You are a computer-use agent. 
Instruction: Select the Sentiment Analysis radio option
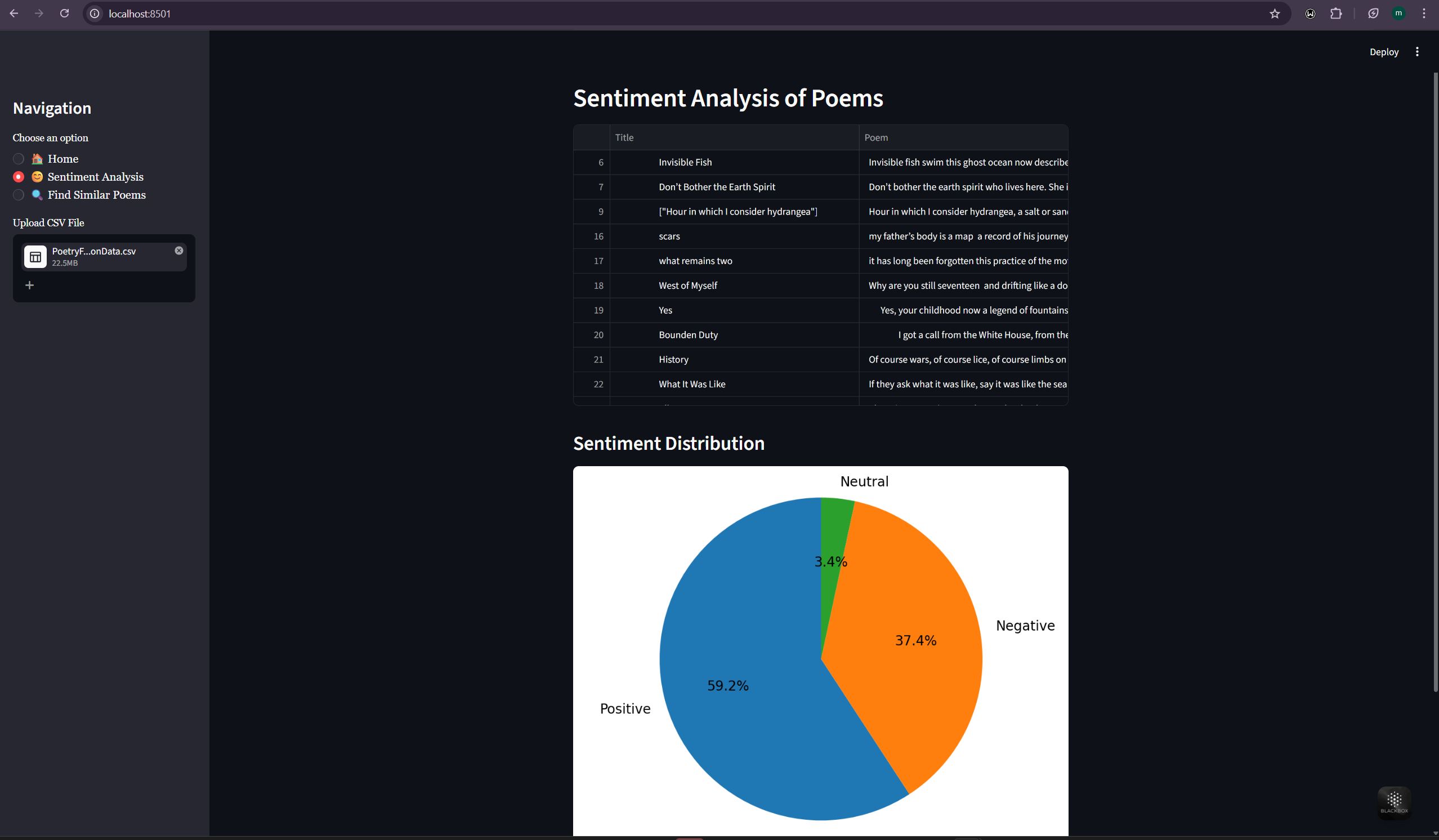[78, 177]
